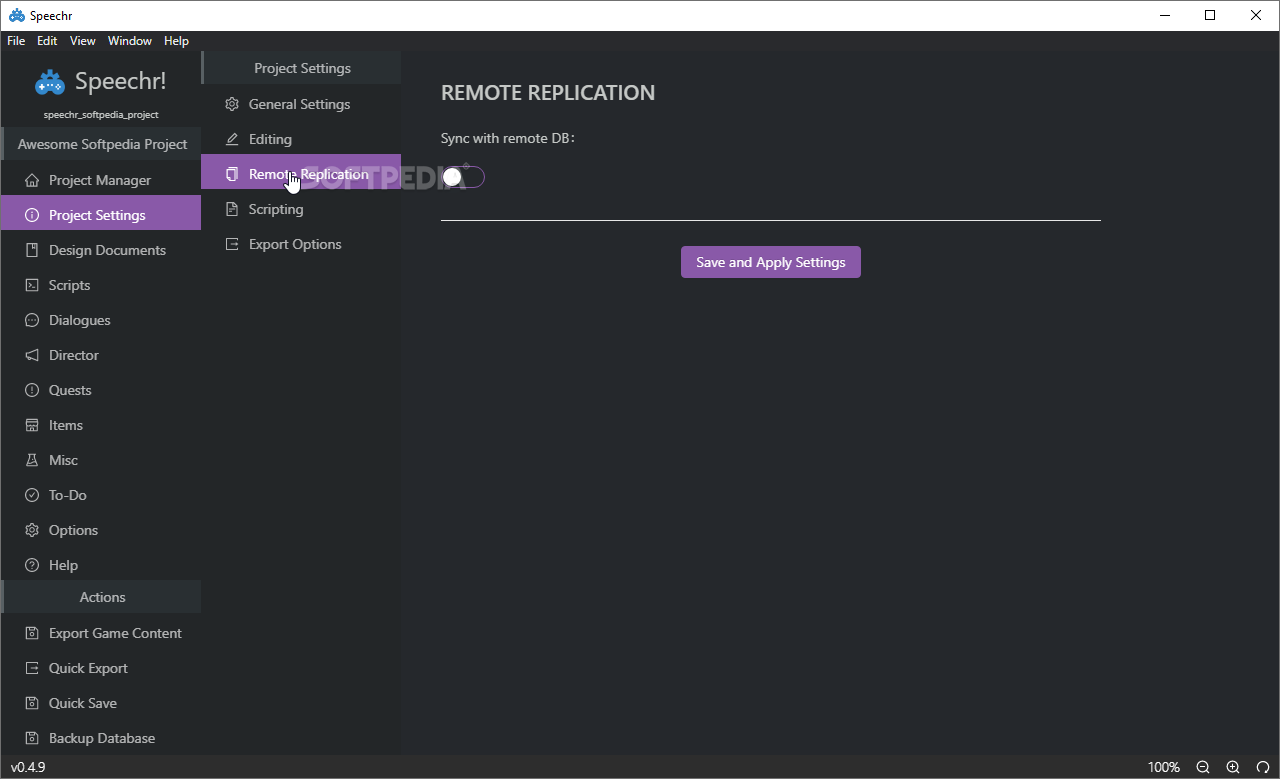
Task: Toggle Sync with remote DB switch
Action: click(x=463, y=177)
